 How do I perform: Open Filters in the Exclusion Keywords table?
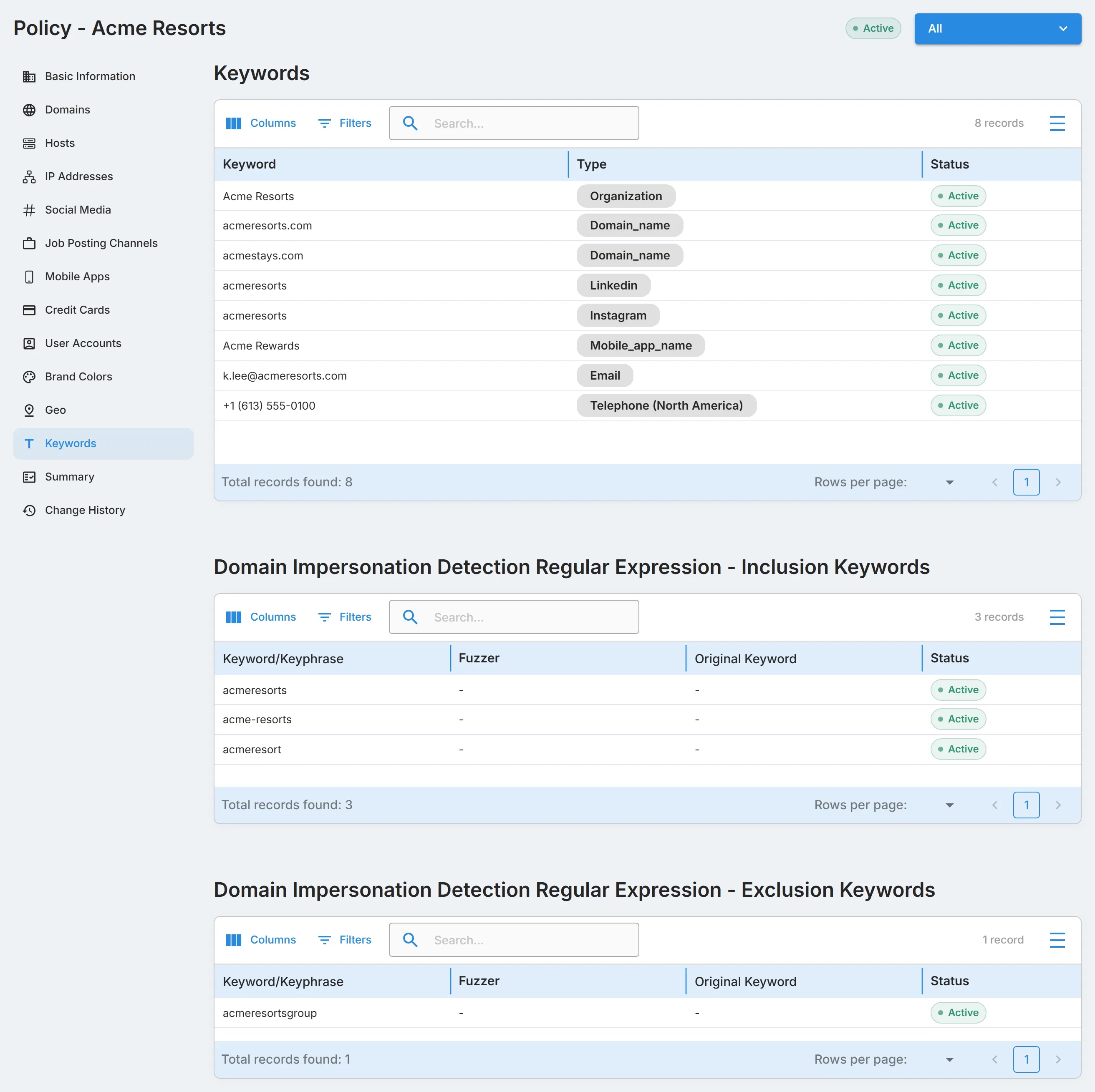tap(345, 940)
